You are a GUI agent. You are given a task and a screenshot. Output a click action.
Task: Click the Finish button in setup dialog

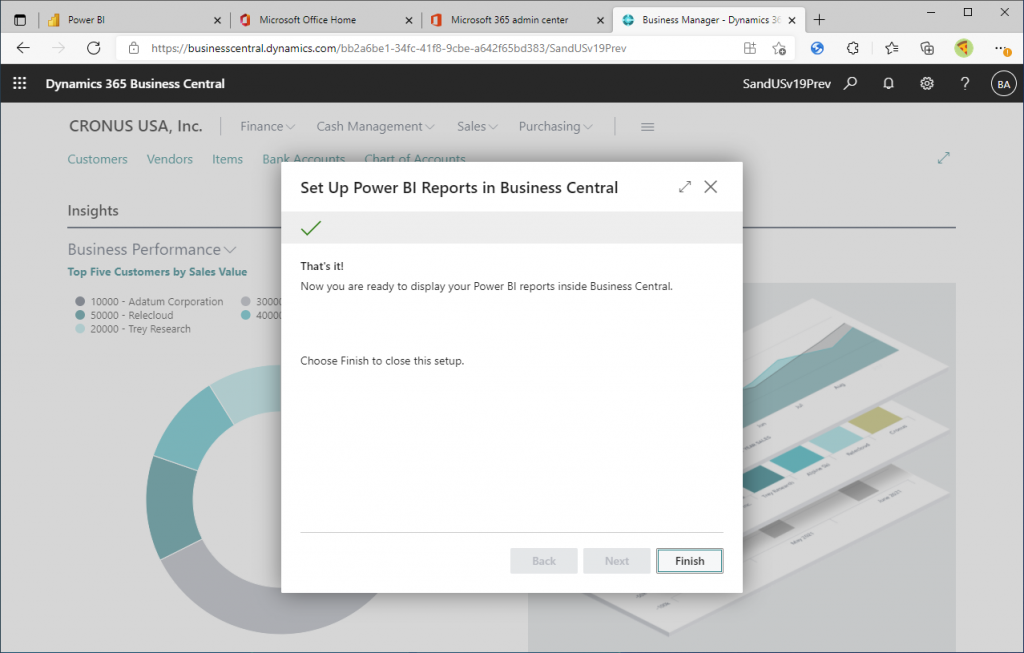689,561
